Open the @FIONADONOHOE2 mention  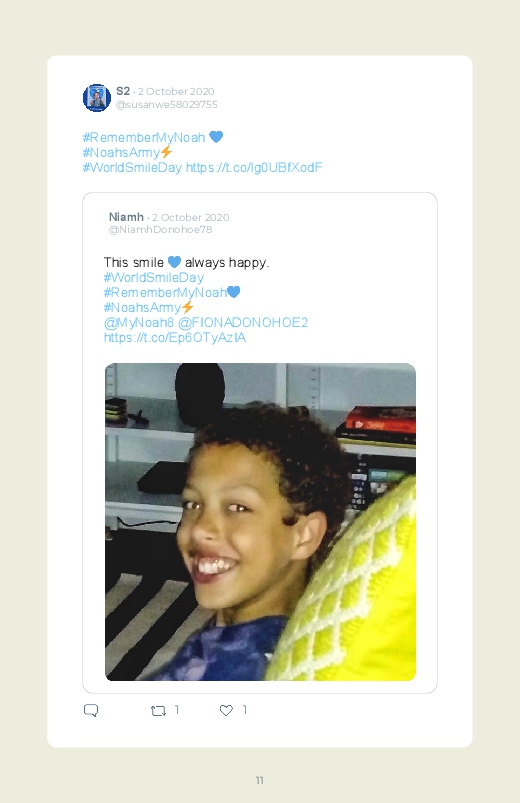coord(243,323)
